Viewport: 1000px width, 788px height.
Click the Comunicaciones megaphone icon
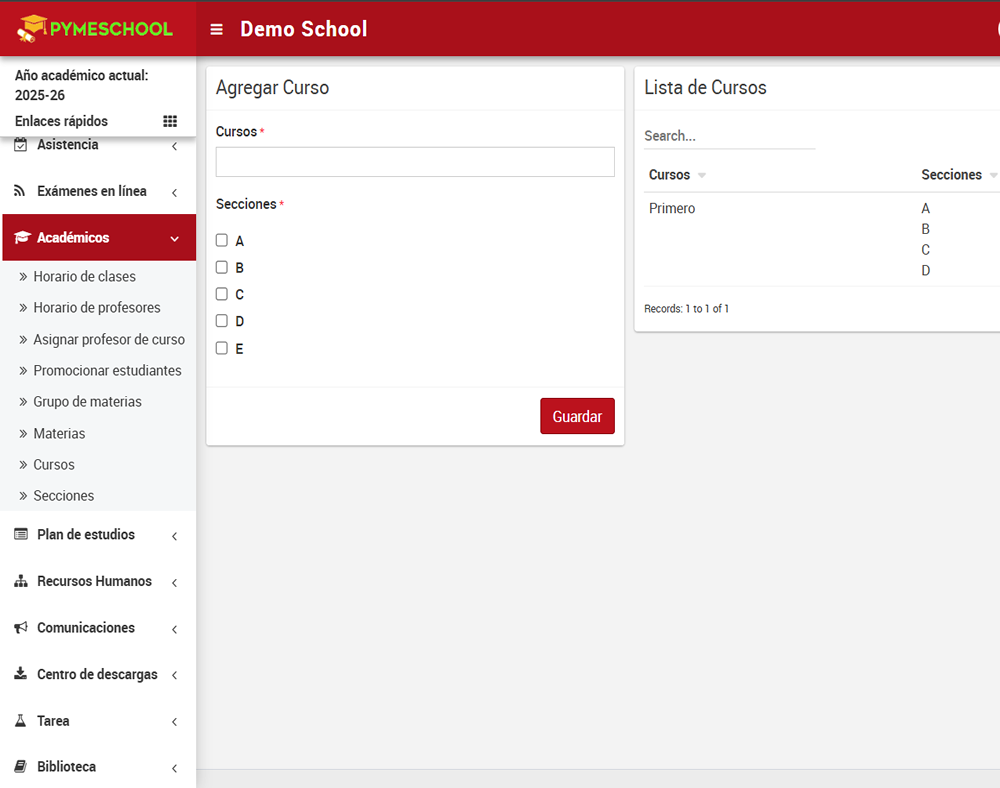point(20,628)
